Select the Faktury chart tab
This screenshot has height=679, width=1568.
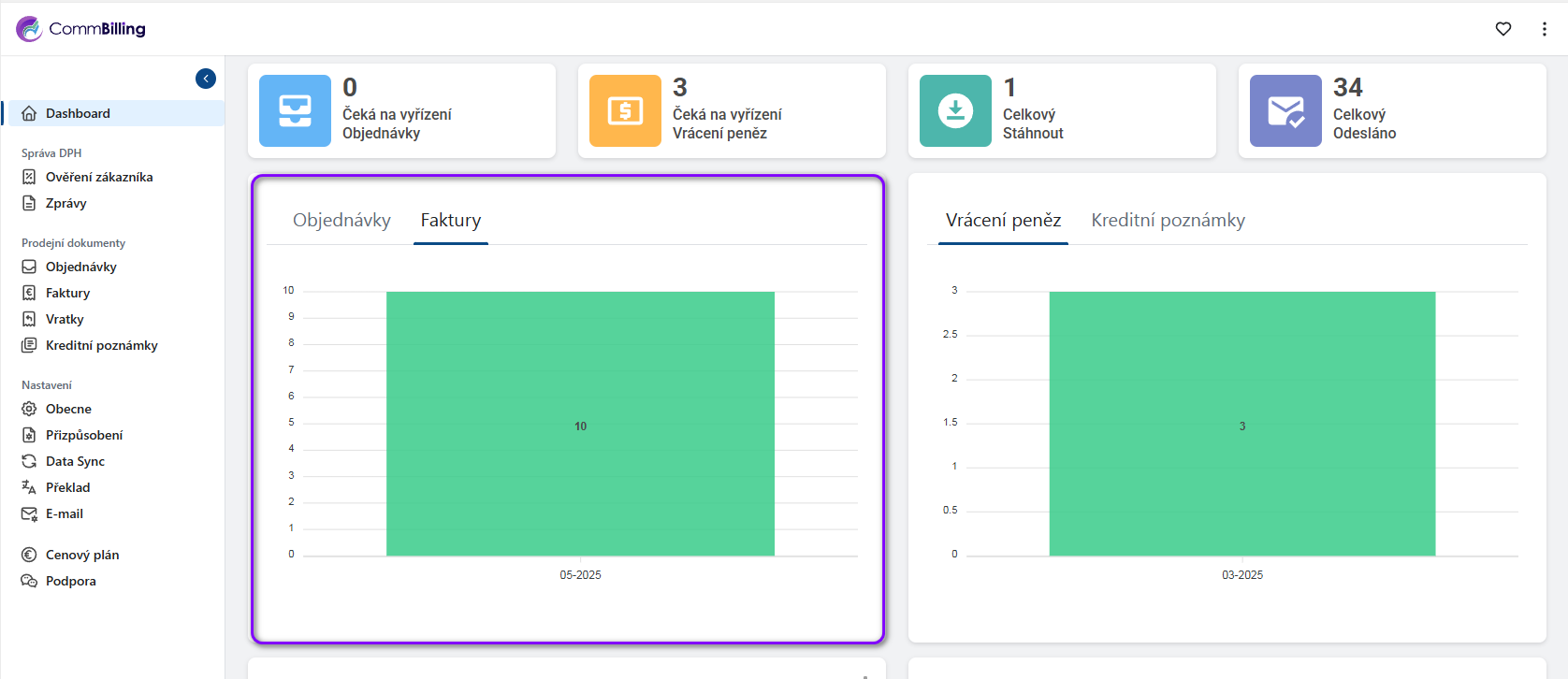tap(451, 221)
